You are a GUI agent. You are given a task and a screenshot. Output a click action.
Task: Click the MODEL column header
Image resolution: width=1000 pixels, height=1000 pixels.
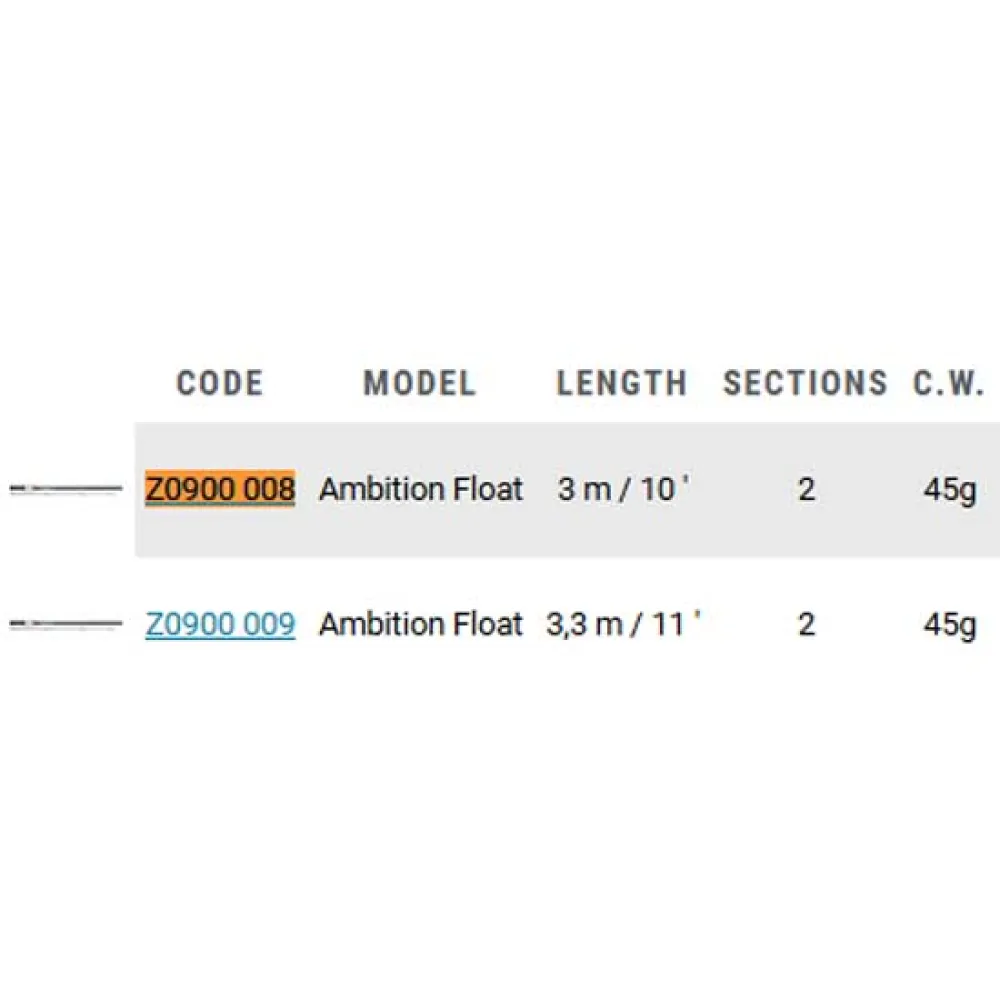tap(419, 383)
